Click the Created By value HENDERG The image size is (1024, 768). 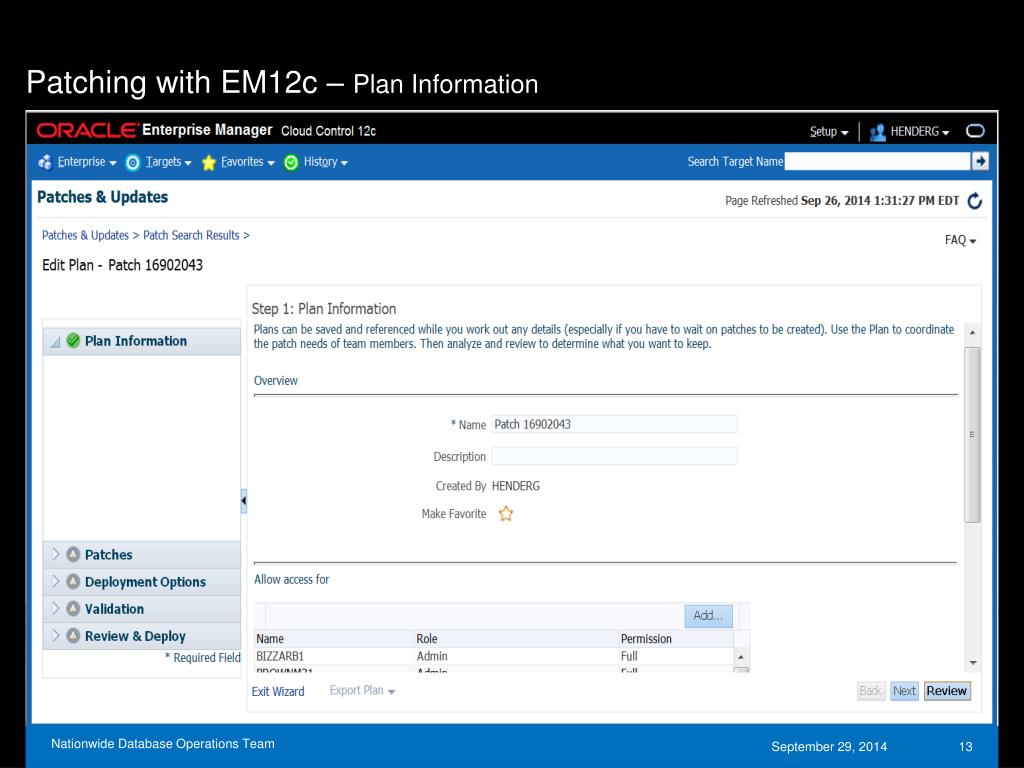click(x=516, y=486)
